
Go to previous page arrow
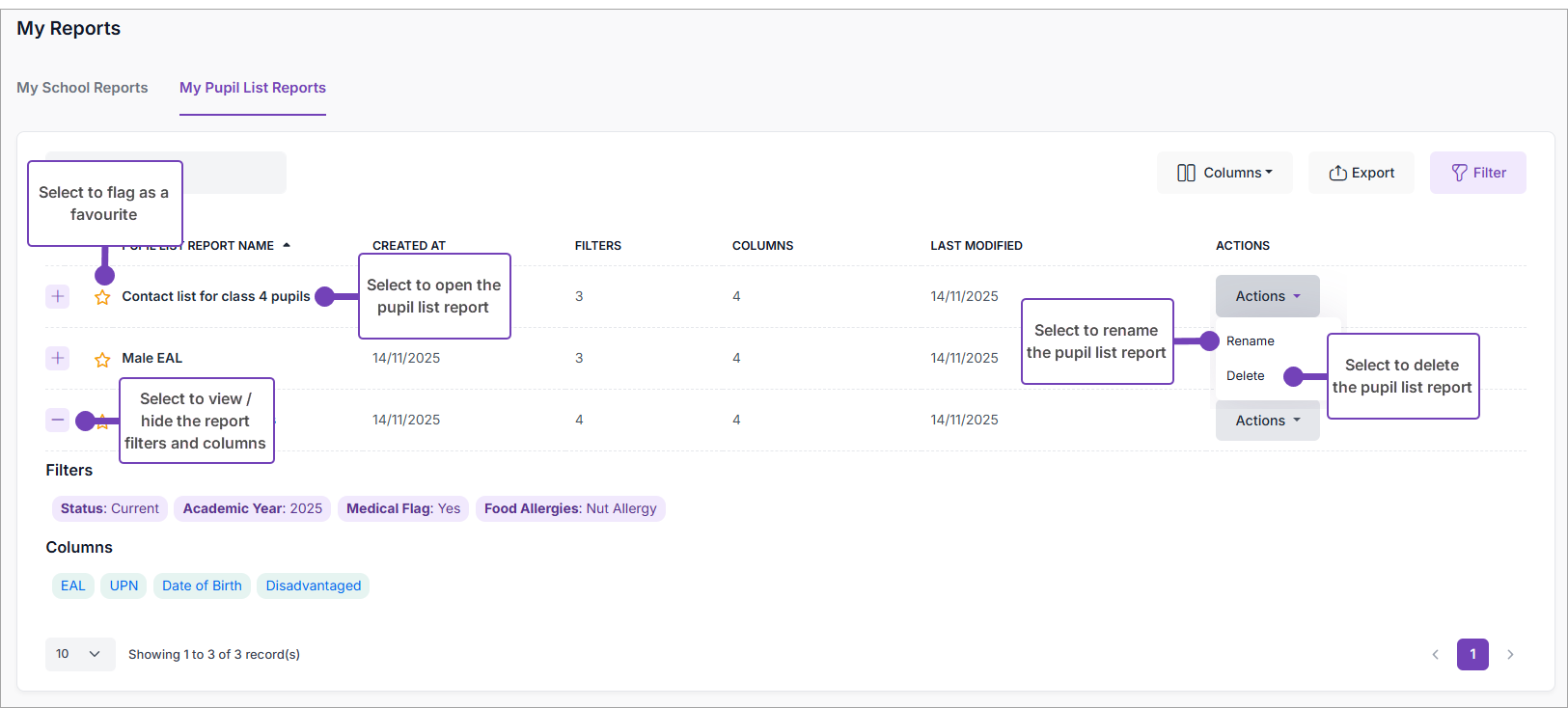click(x=1435, y=655)
